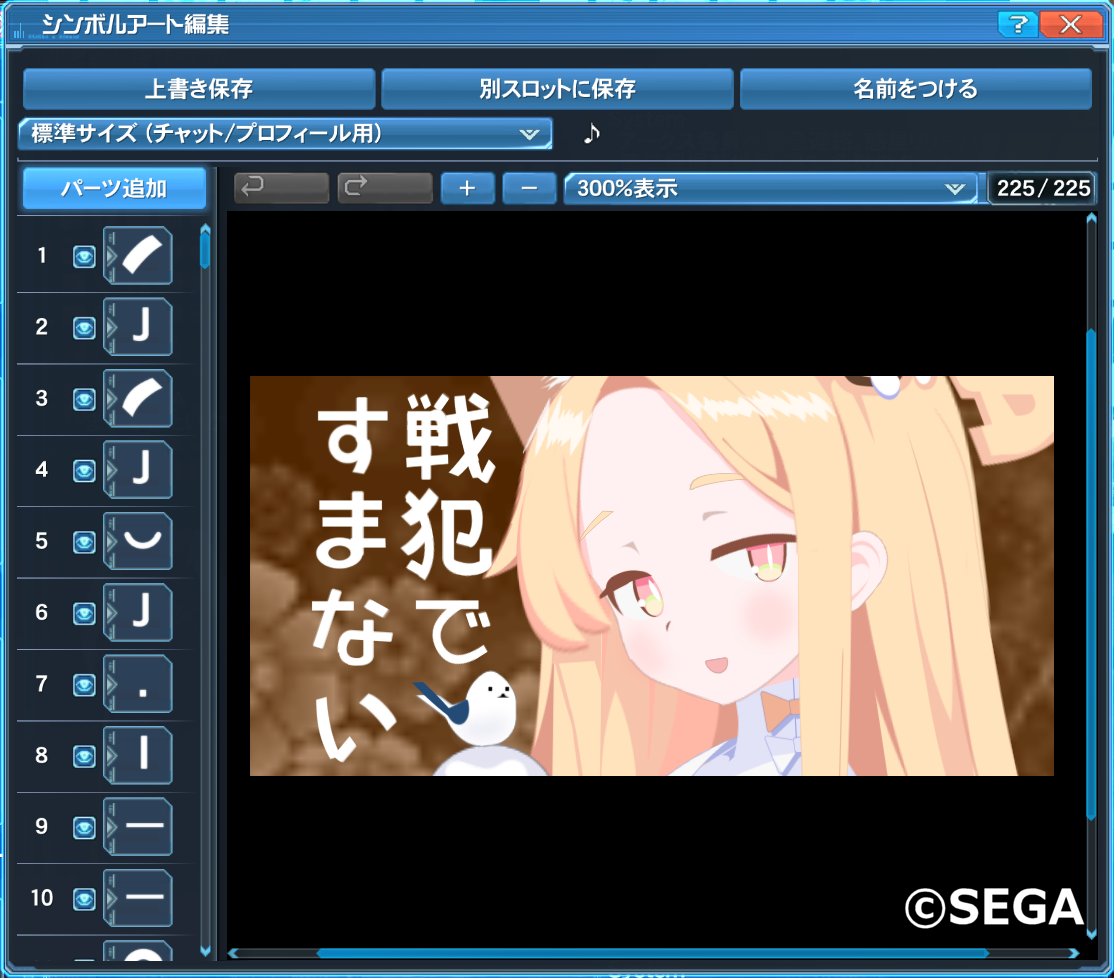
Task: Toggle visibility of layer 4
Action: pyautogui.click(x=84, y=470)
